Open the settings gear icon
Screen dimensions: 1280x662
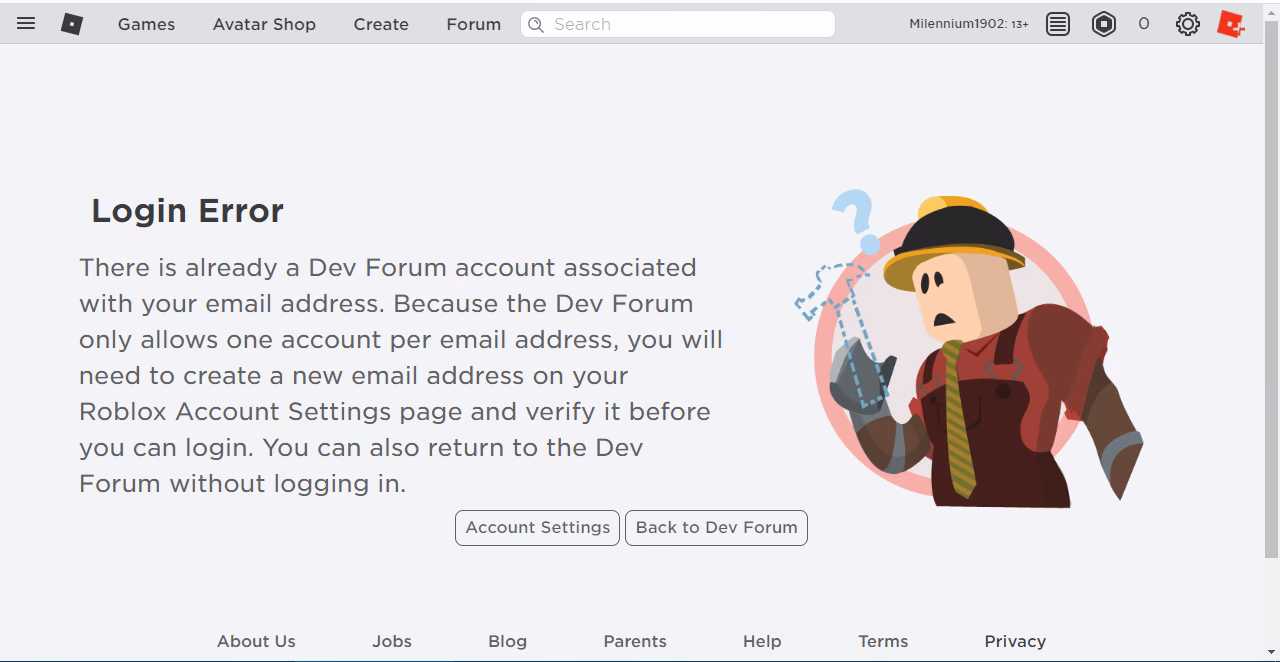point(1188,24)
